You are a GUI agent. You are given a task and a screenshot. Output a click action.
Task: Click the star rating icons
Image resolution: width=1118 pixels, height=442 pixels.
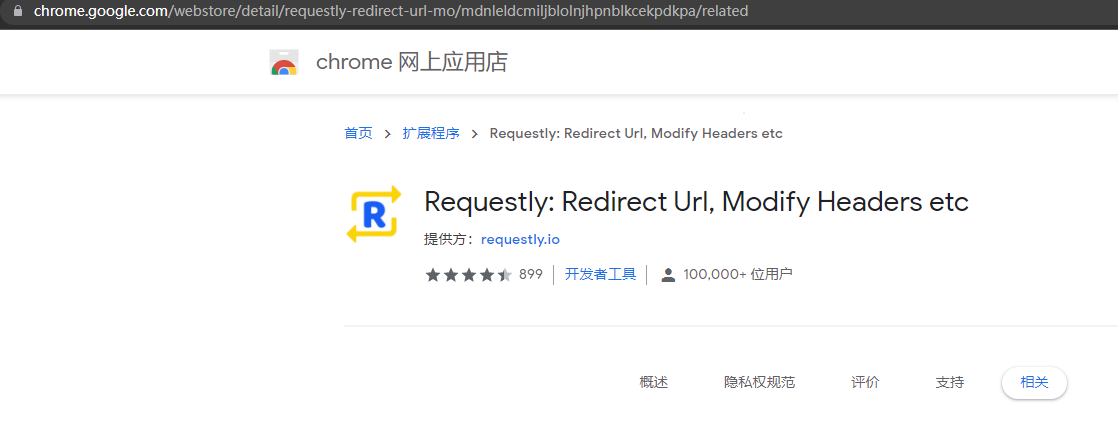[x=468, y=274]
